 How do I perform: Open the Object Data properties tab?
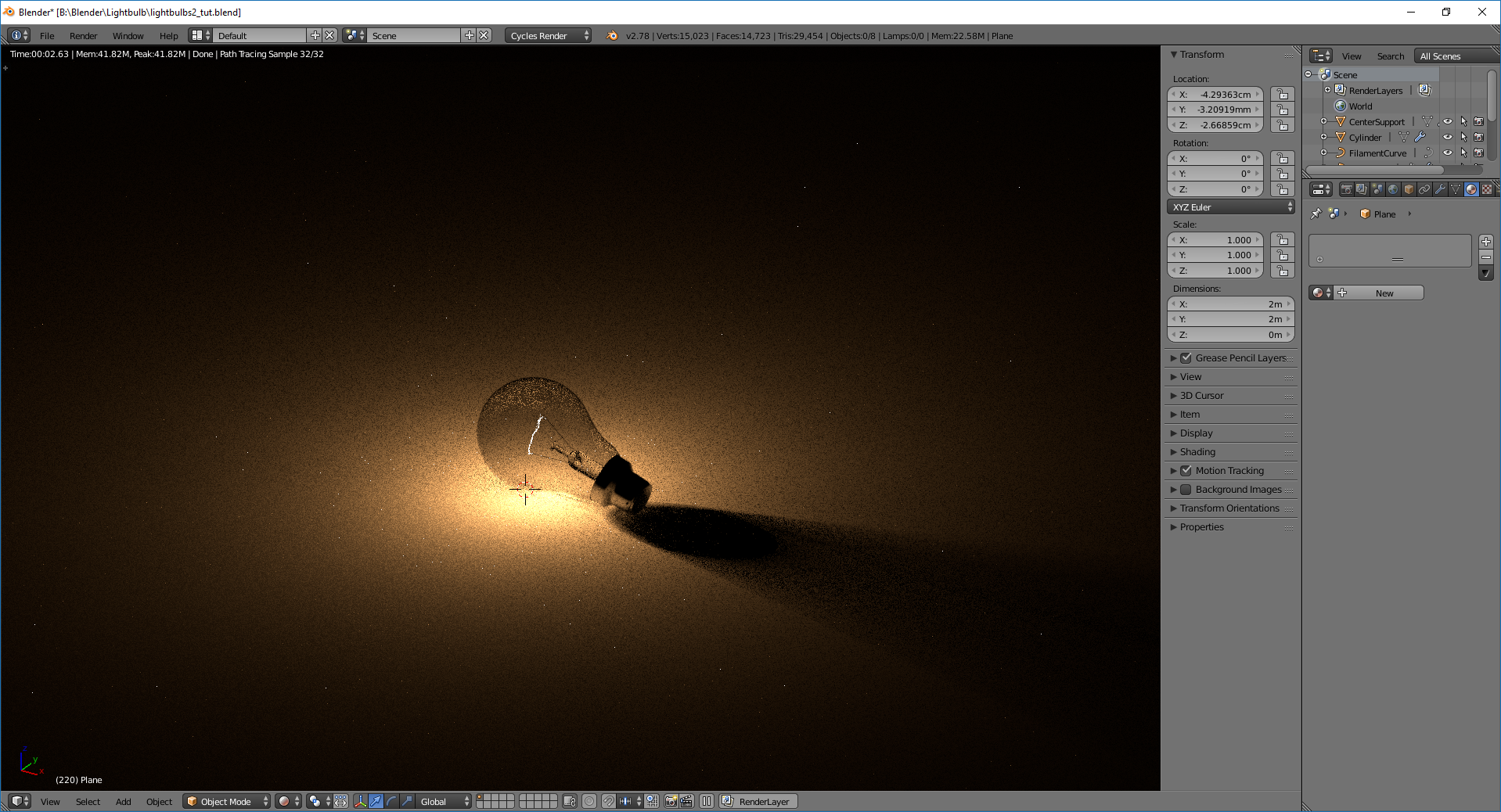[x=1456, y=189]
